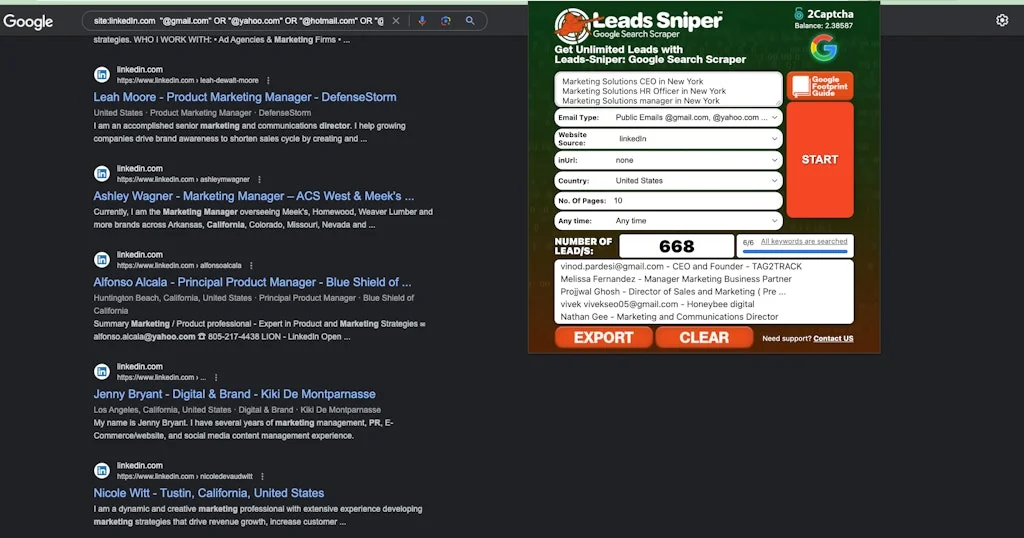Viewport: 1024px width, 538px height.
Task: Click the 2Captcha lock icon
Action: click(x=799, y=14)
